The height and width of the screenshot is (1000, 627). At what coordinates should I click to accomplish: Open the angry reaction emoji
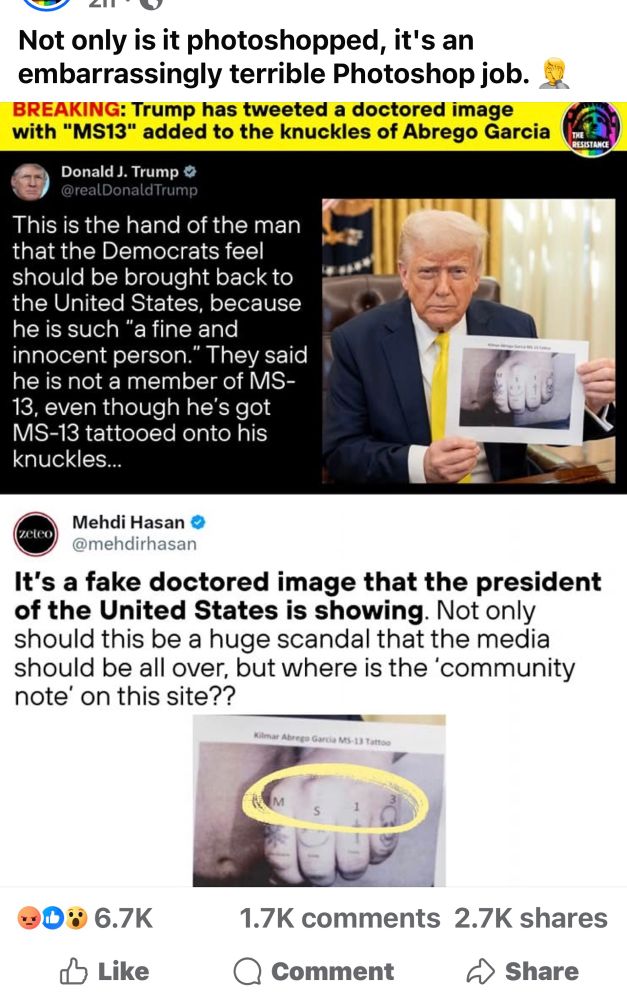click(x=29, y=918)
